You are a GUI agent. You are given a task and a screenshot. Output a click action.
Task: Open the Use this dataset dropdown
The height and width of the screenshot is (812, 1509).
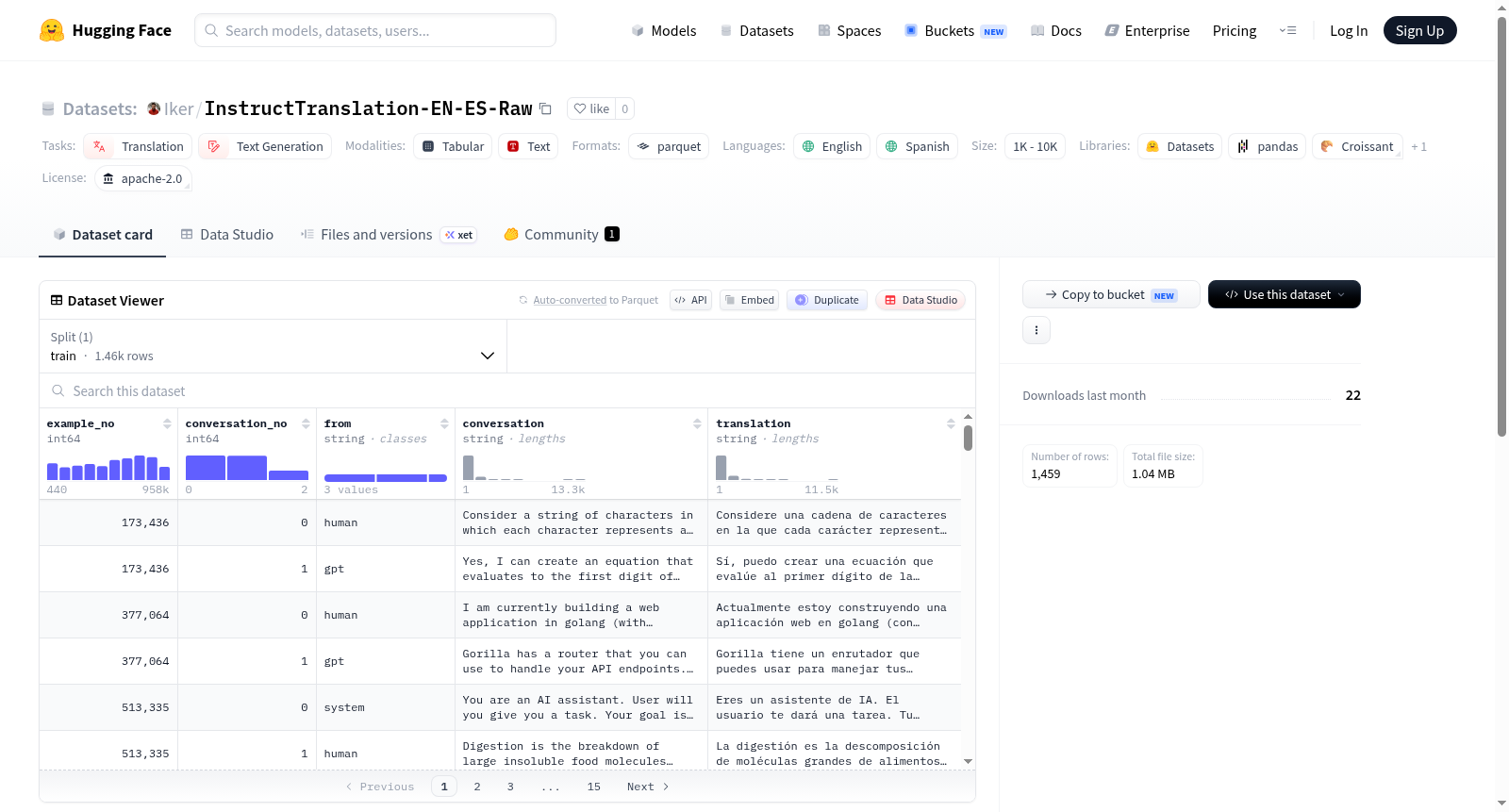click(x=1284, y=294)
